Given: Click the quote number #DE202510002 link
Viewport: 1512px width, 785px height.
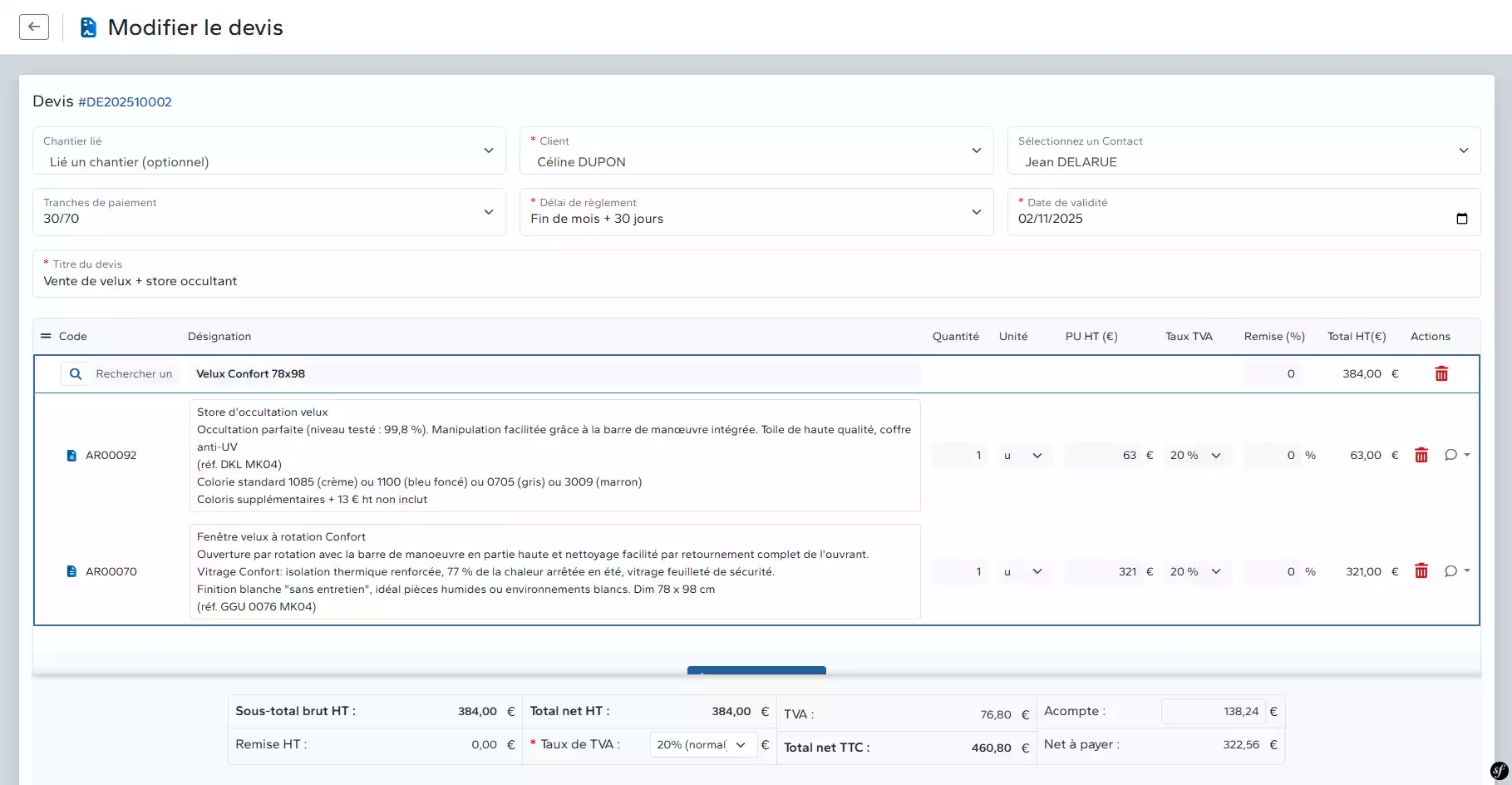Looking at the screenshot, I should click(125, 102).
